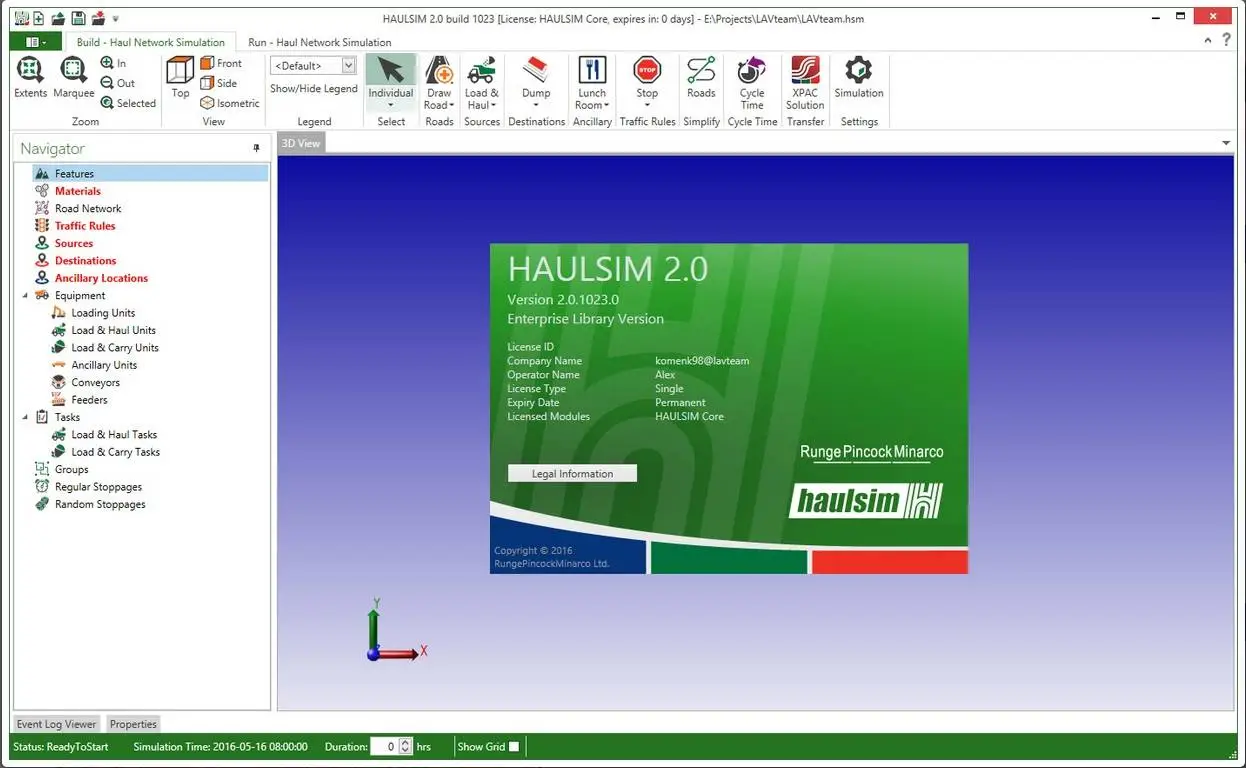The width and height of the screenshot is (1246, 768).
Task: Open the green application menu button
Action: [x=35, y=42]
